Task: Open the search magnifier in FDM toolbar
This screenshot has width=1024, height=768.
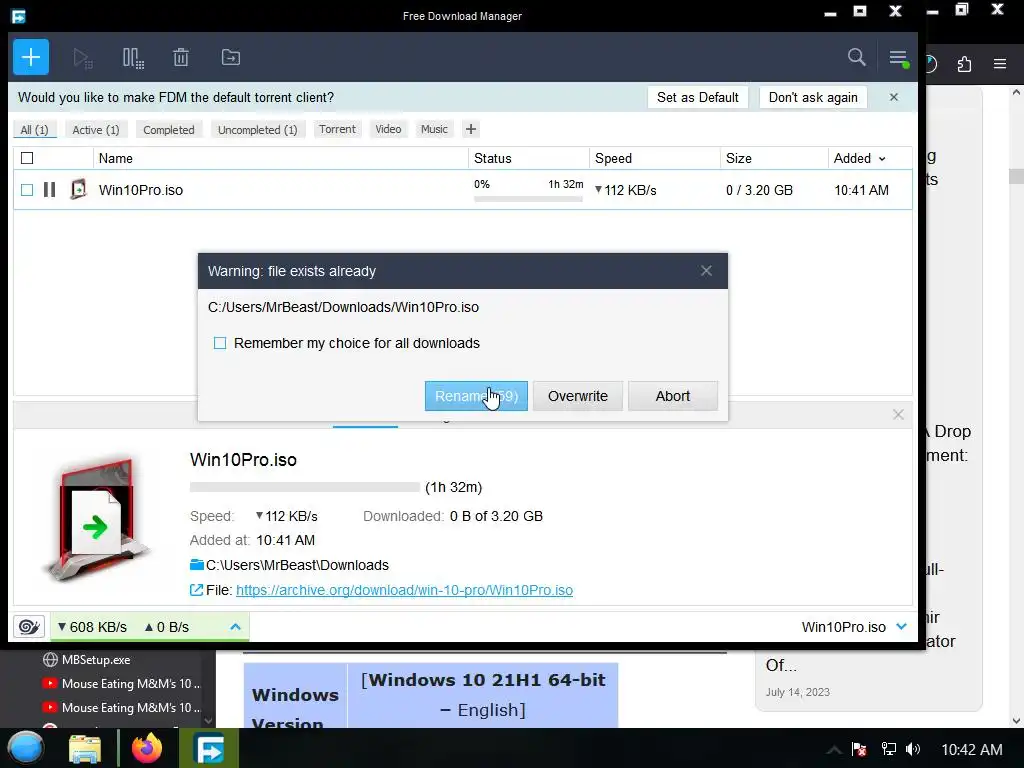Action: (x=856, y=57)
